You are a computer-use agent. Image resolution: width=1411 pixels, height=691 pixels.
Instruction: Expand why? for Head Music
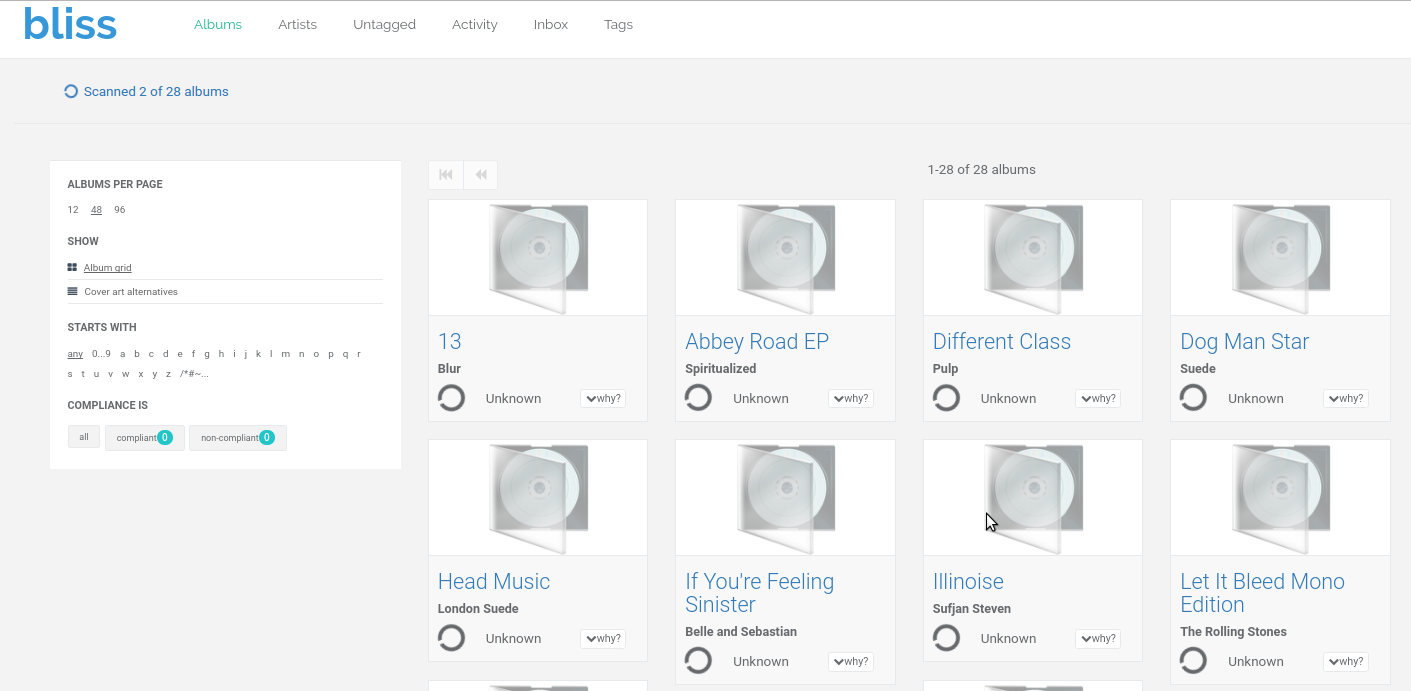(603, 638)
